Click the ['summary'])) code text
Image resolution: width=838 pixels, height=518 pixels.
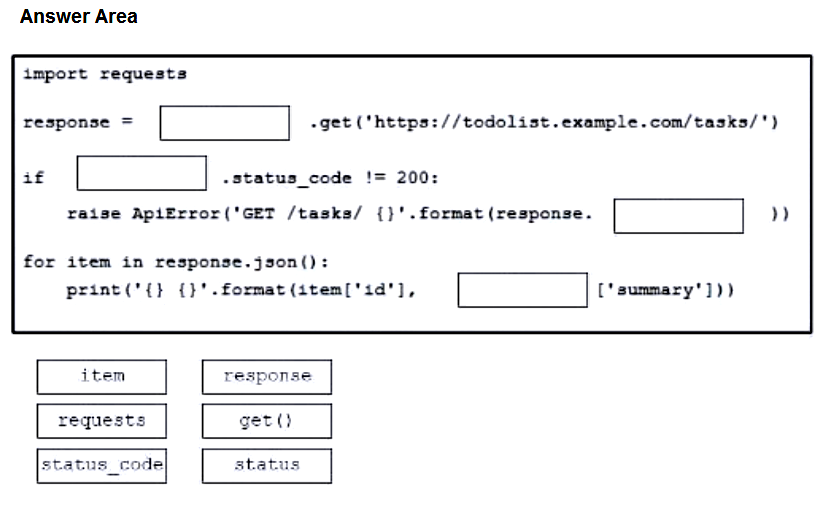click(x=665, y=290)
